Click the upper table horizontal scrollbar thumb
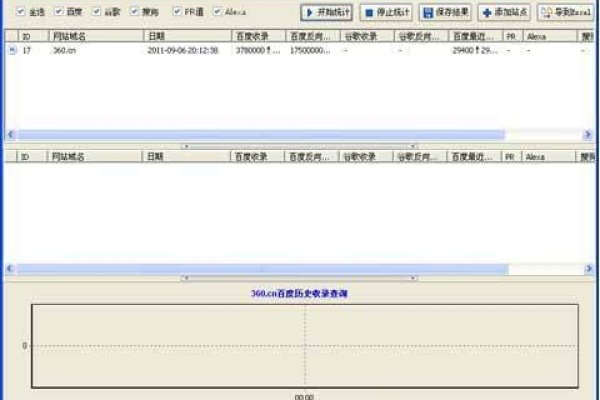The height and width of the screenshot is (400, 600). click(x=261, y=134)
